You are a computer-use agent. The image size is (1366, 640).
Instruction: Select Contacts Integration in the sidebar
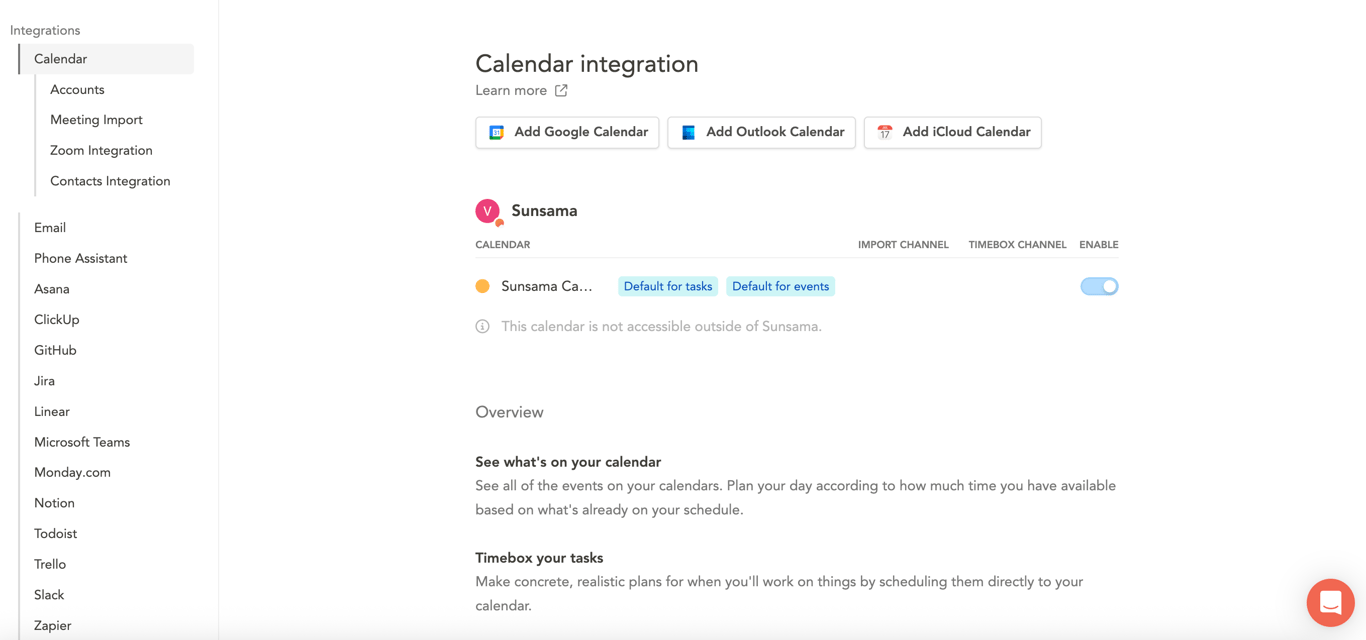click(110, 181)
